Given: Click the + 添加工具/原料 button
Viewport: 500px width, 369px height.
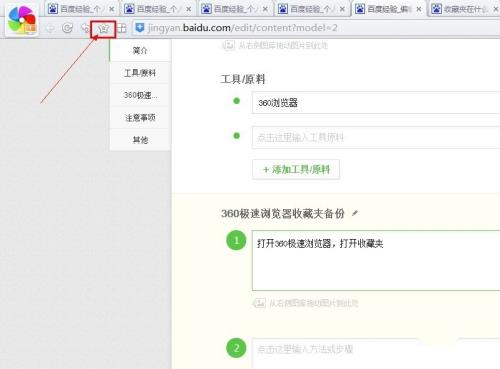Looking at the screenshot, I should coord(296,169).
